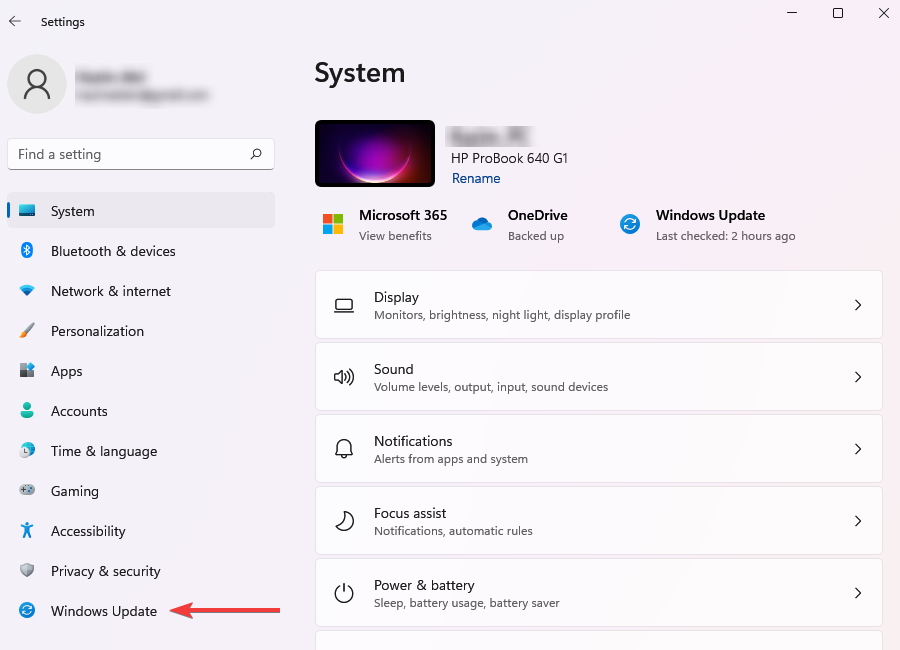
Task: Open Windows Update status icon at top
Action: click(x=630, y=224)
